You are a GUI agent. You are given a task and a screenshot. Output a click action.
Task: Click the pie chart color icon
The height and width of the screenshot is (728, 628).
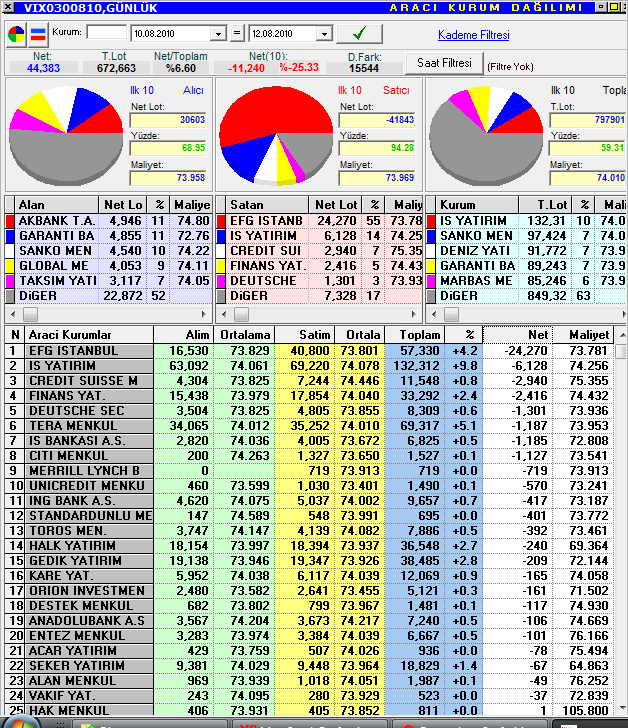click(x=16, y=35)
